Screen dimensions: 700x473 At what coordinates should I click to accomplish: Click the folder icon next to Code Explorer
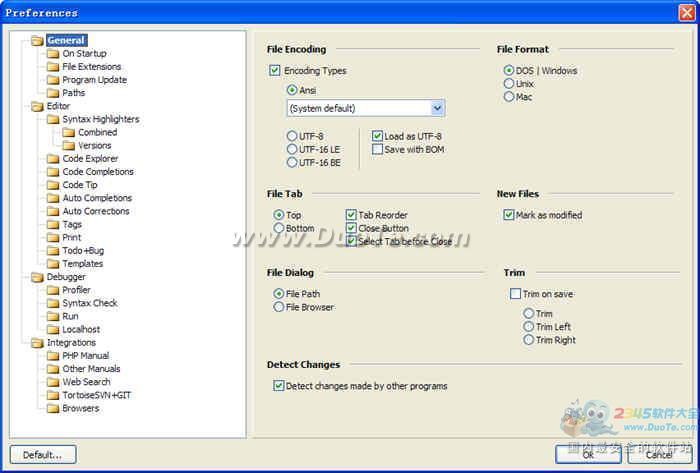pyautogui.click(x=53, y=159)
